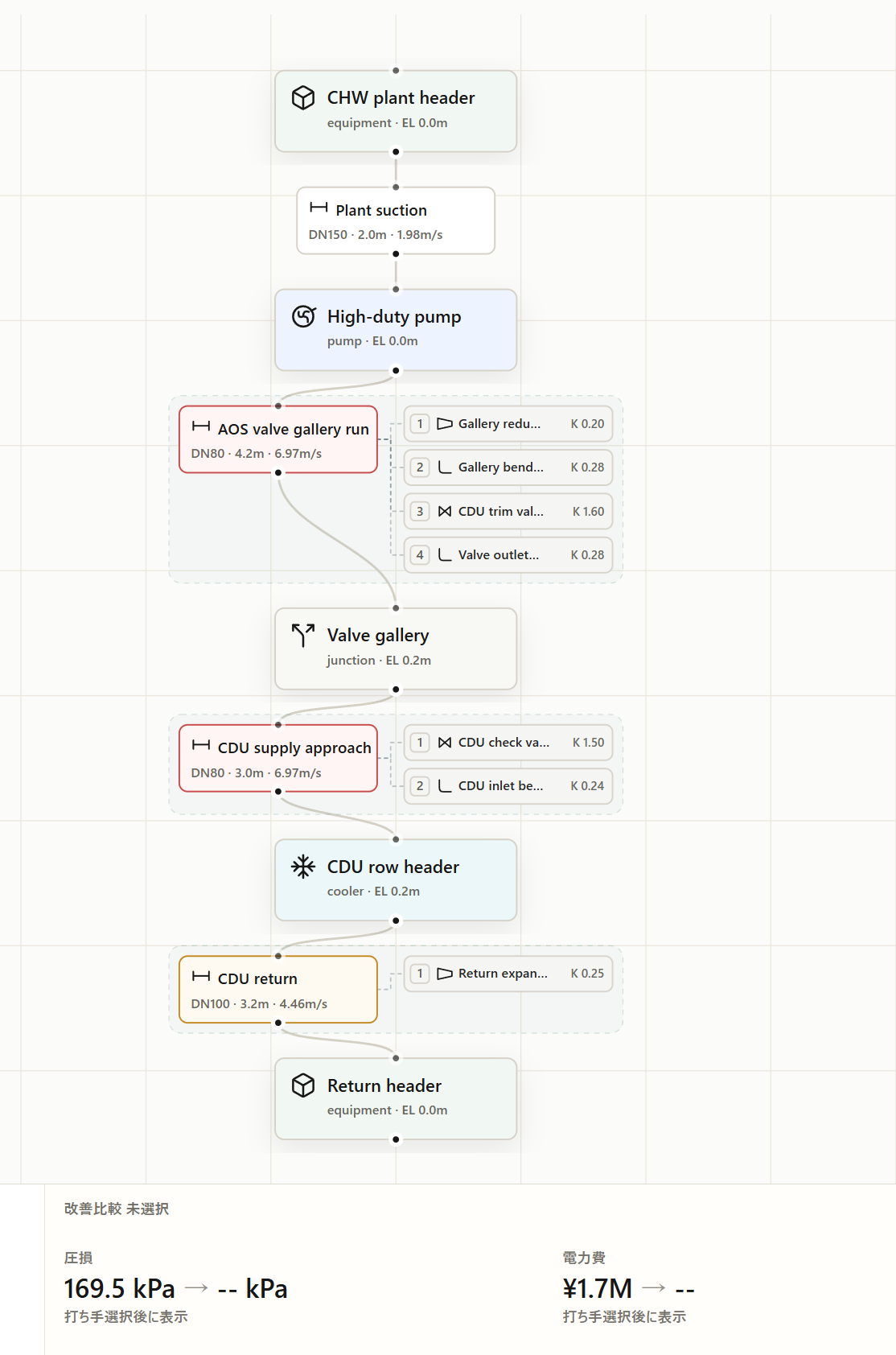Click the number 3 badge on CDU trim valve

[x=420, y=511]
